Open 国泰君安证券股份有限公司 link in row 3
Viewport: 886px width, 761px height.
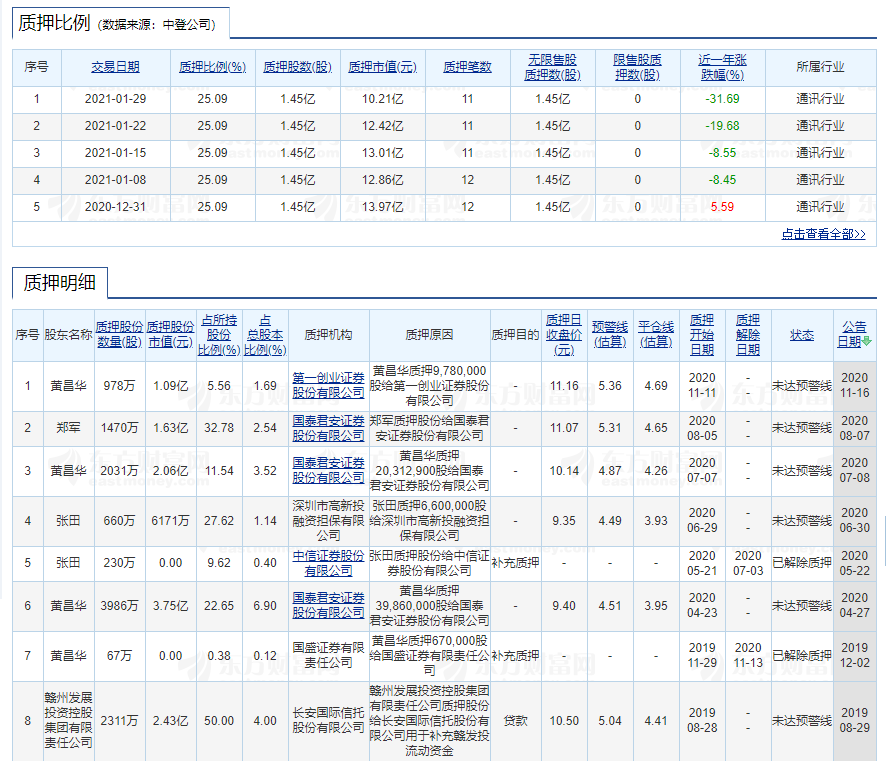pyautogui.click(x=328, y=470)
